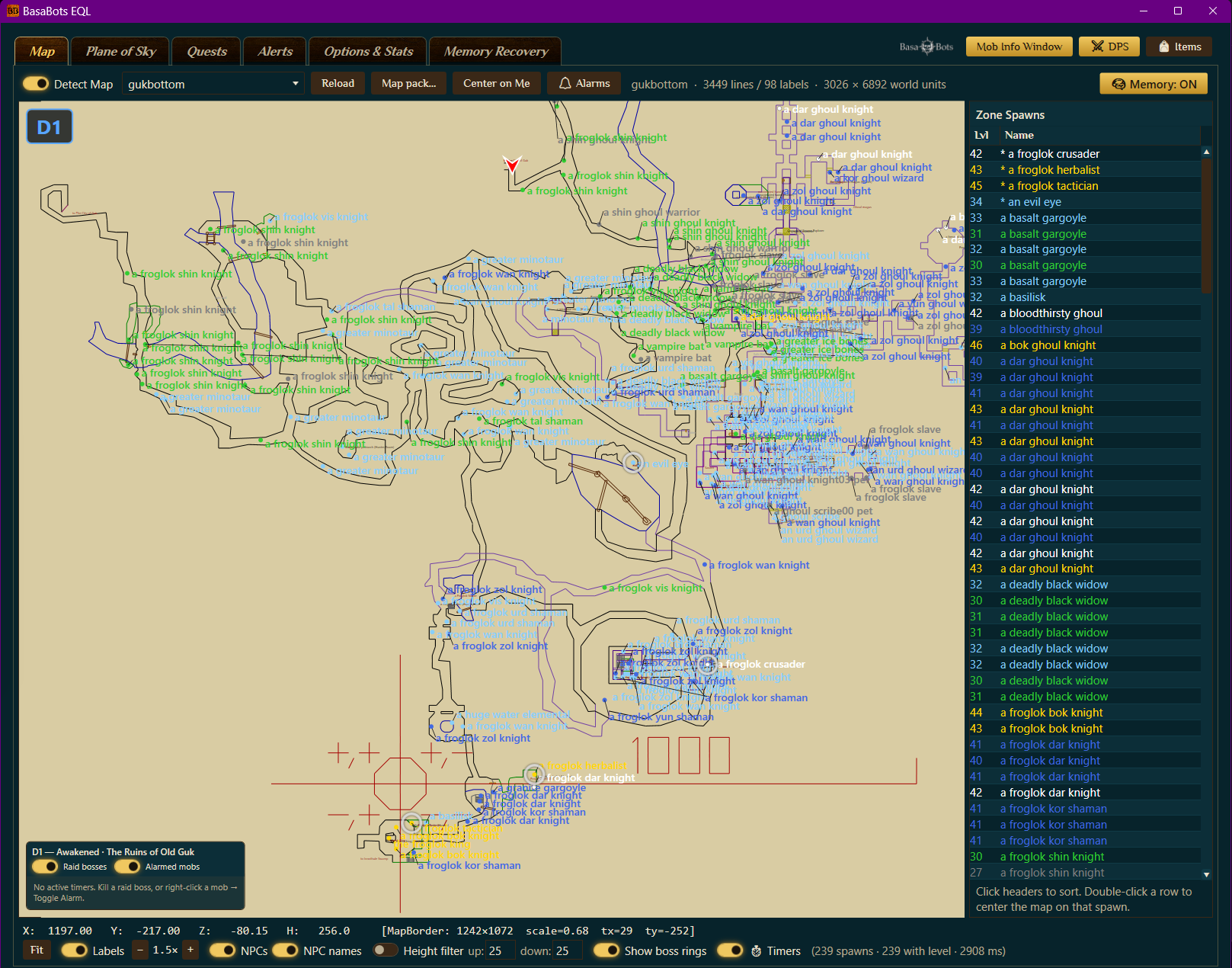Screen dimensions: 1232x968
Task: Click the Fit button
Action: [37, 950]
